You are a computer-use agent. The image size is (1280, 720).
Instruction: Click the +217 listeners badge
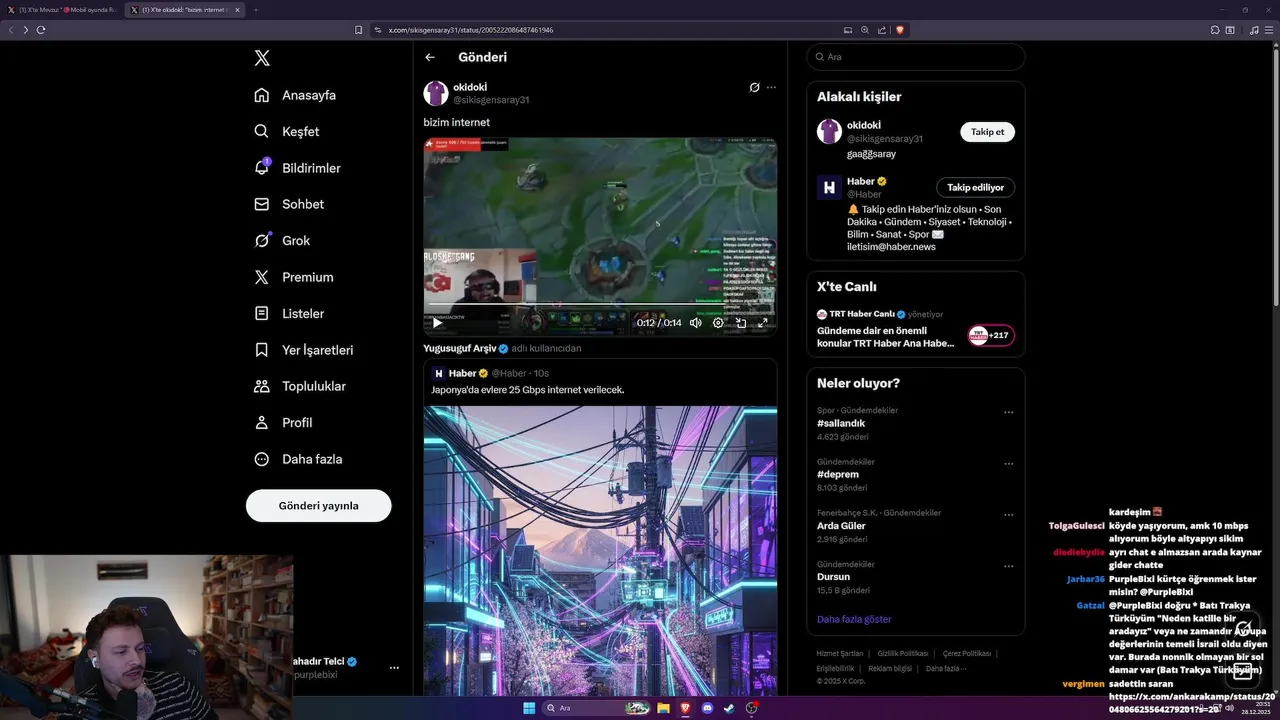click(x=991, y=336)
